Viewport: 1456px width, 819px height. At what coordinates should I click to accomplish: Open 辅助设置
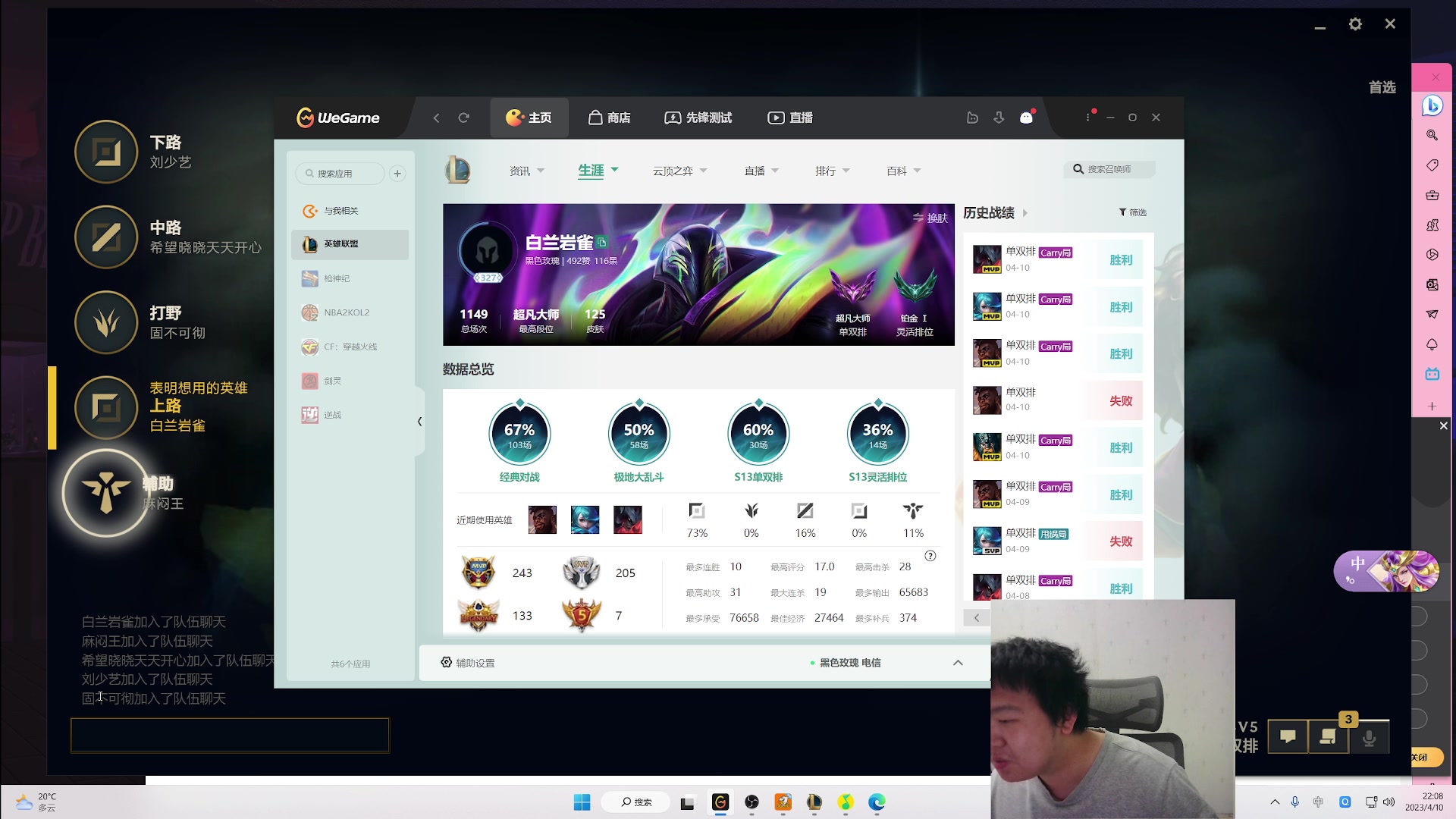468,663
